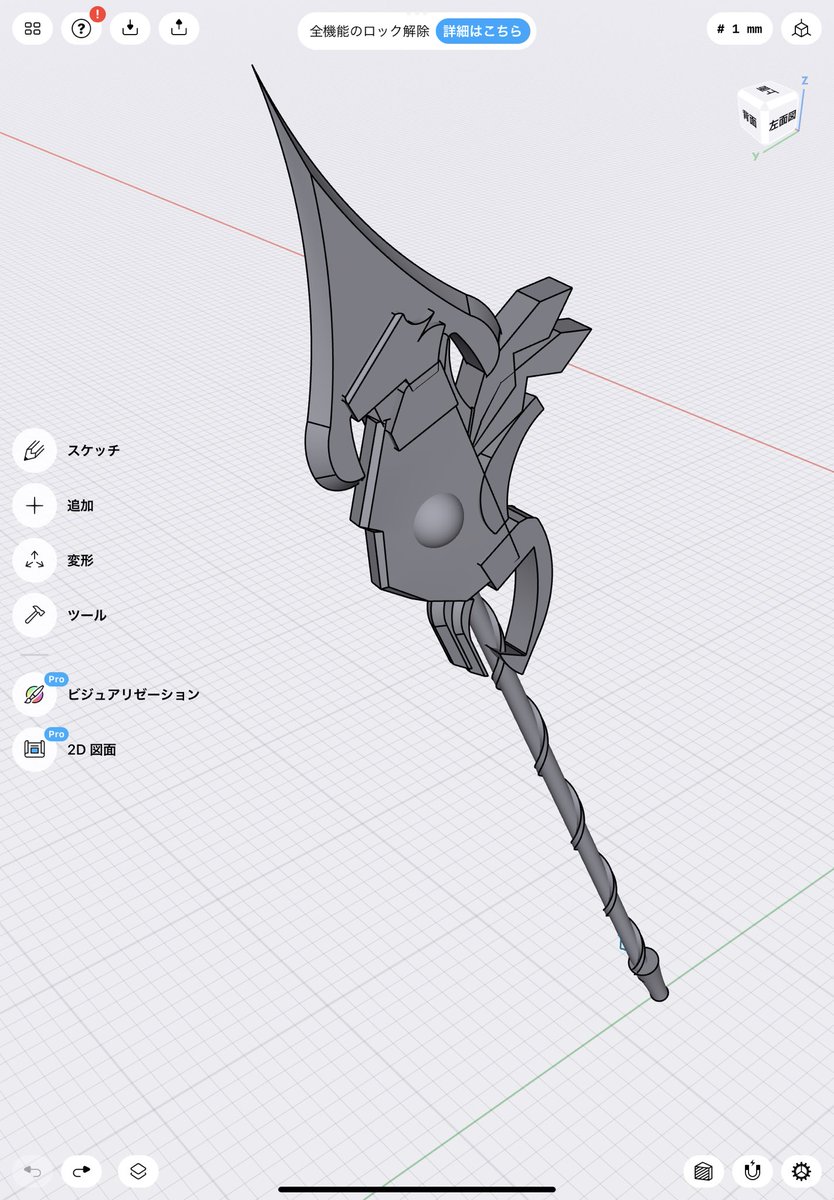Open the 1 mm grid units setting
This screenshot has width=834, height=1200.
(x=739, y=29)
